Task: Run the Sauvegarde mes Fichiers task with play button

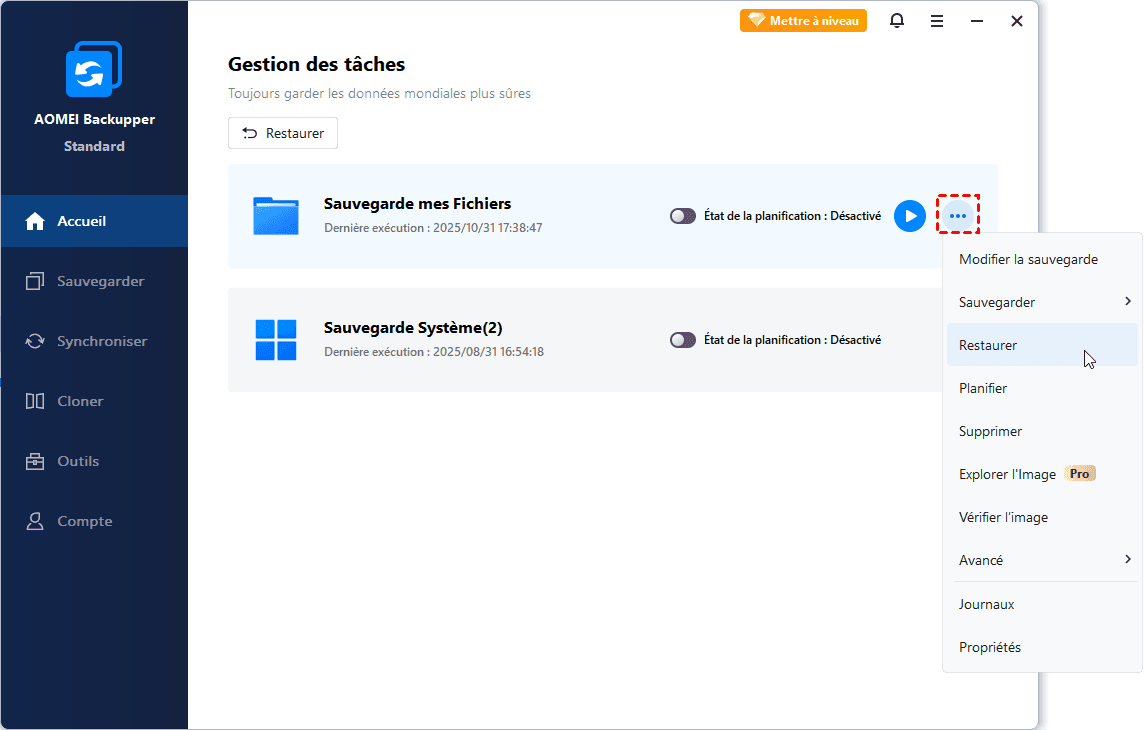Action: [x=910, y=216]
